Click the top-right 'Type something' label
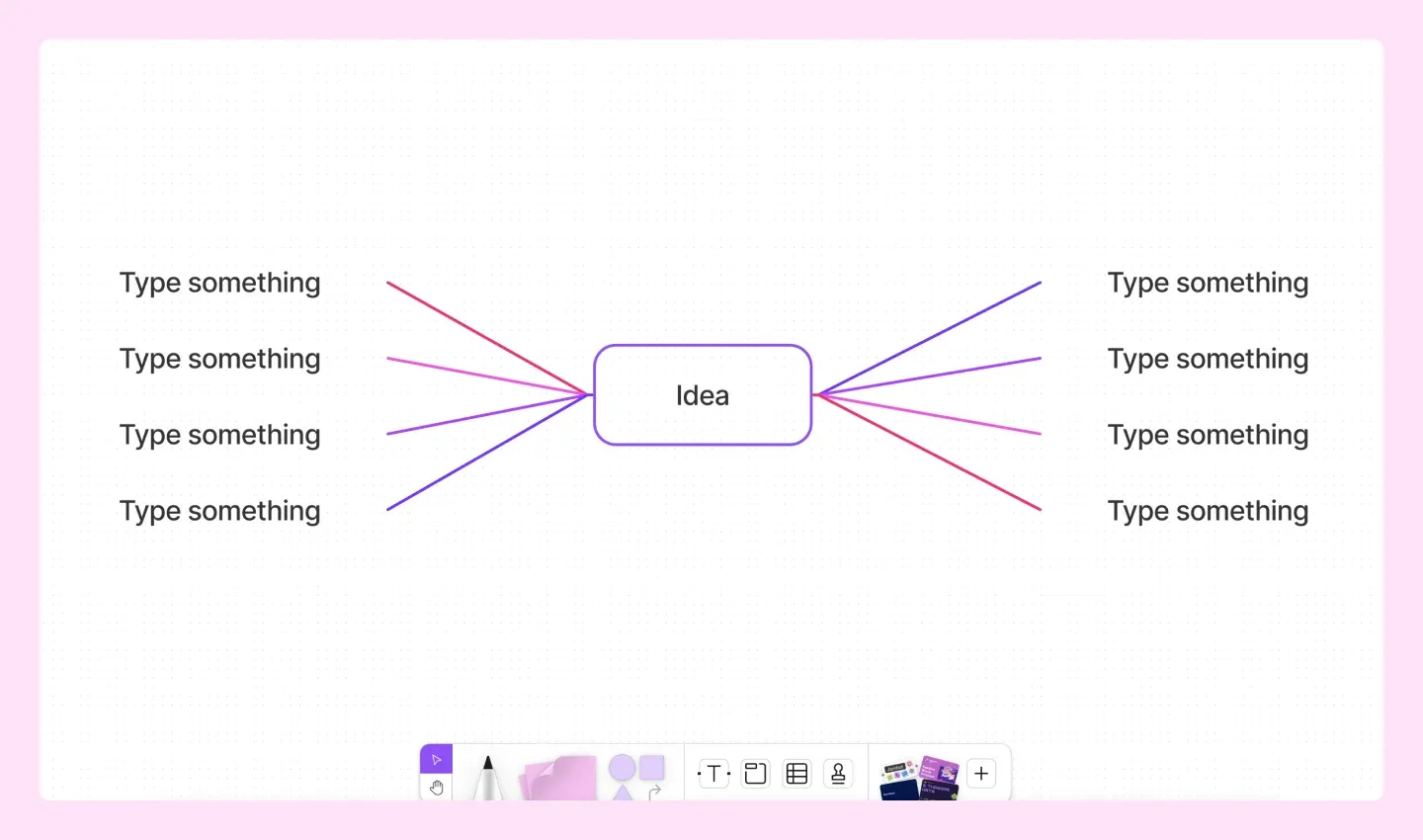Viewport: 1423px width, 840px height. 1209,284
